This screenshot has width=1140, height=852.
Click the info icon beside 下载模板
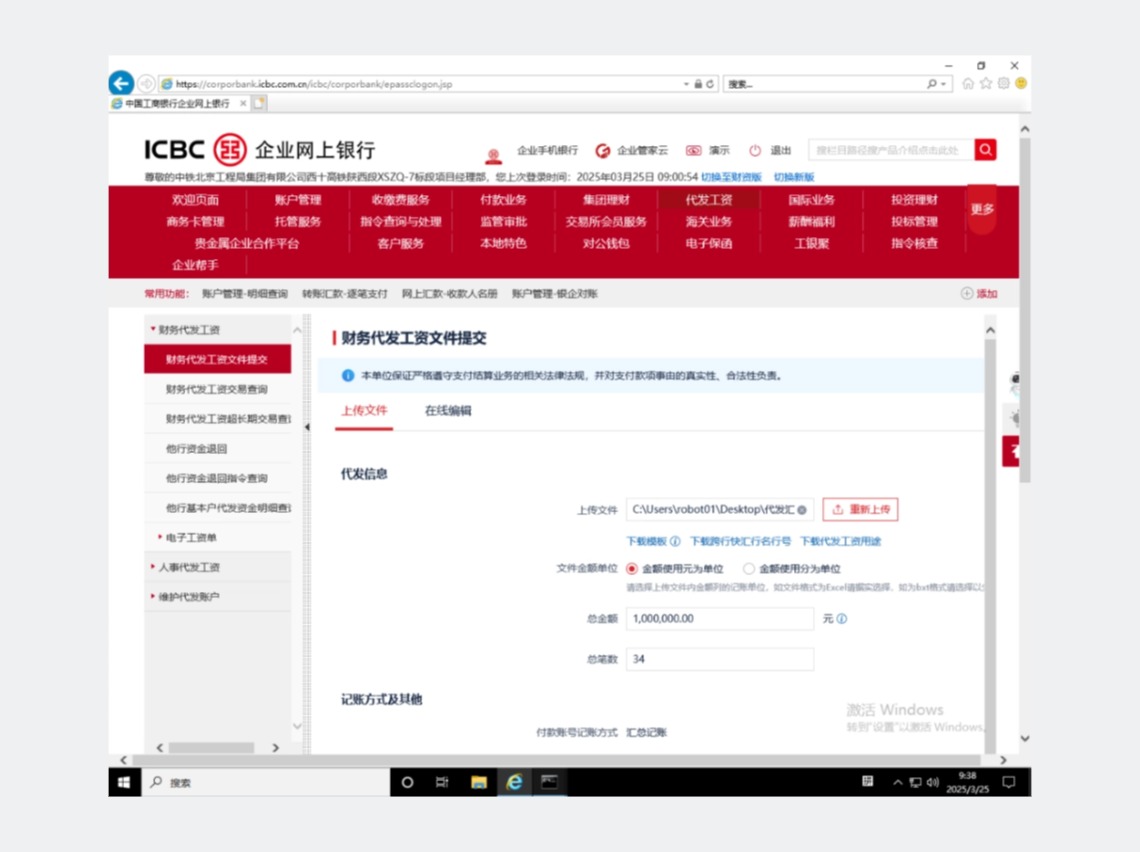point(675,541)
